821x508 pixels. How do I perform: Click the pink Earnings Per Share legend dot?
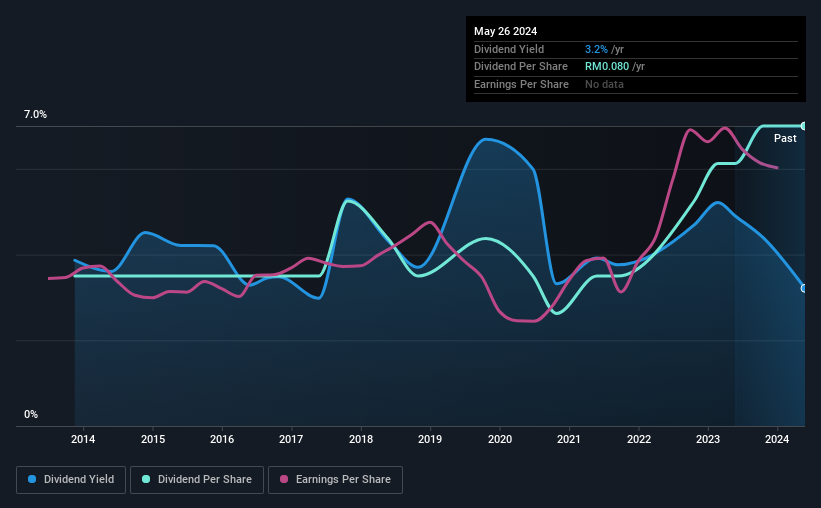(284, 479)
